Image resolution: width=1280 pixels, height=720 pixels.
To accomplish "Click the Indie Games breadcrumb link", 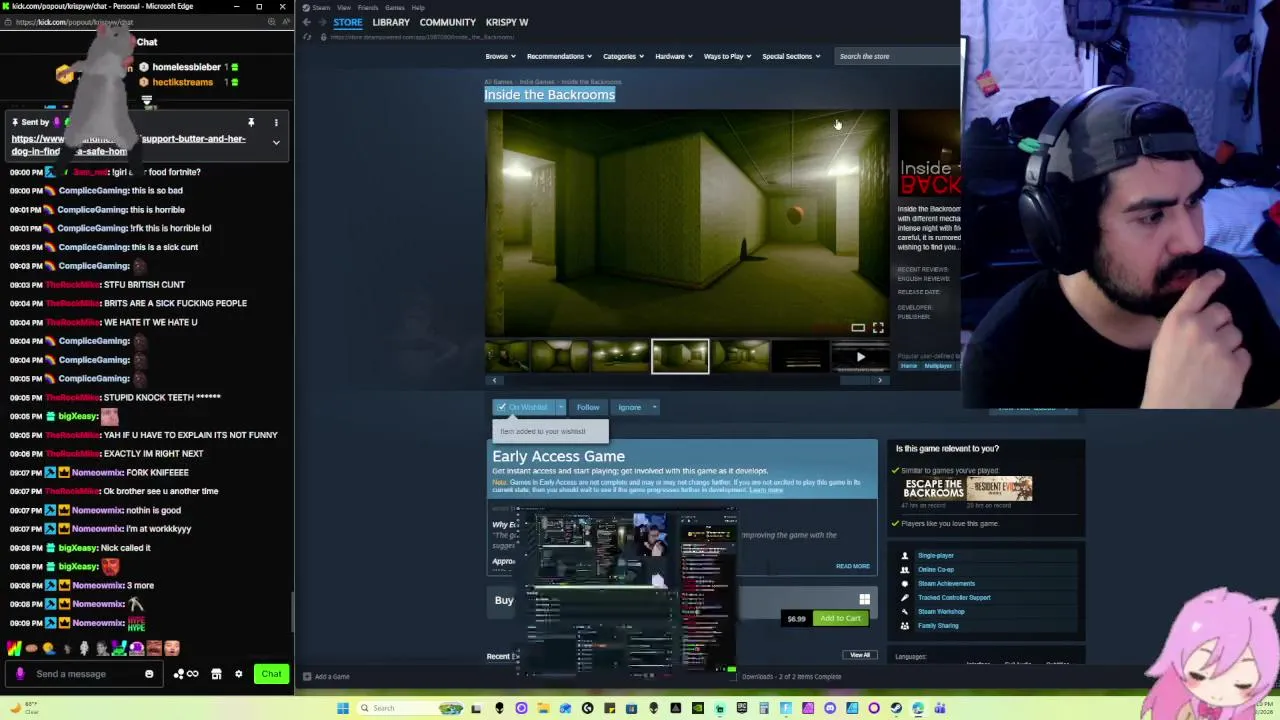I will (x=537, y=82).
